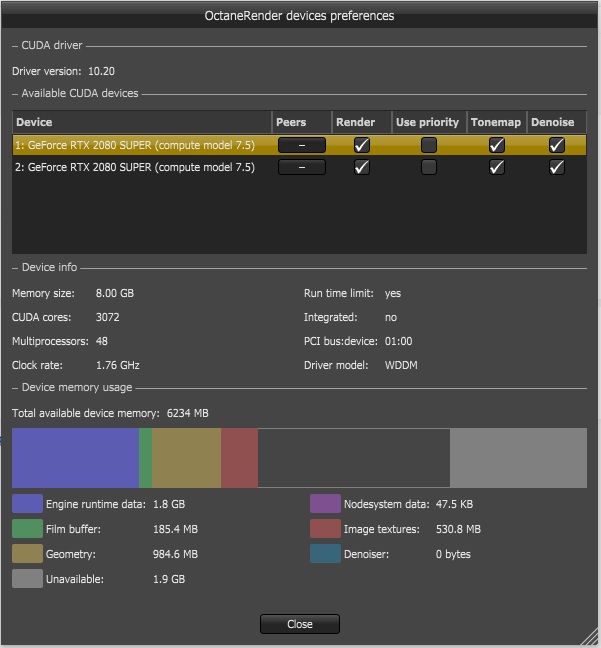
Task: Enable Use priority for second GPU
Action: pos(429,167)
